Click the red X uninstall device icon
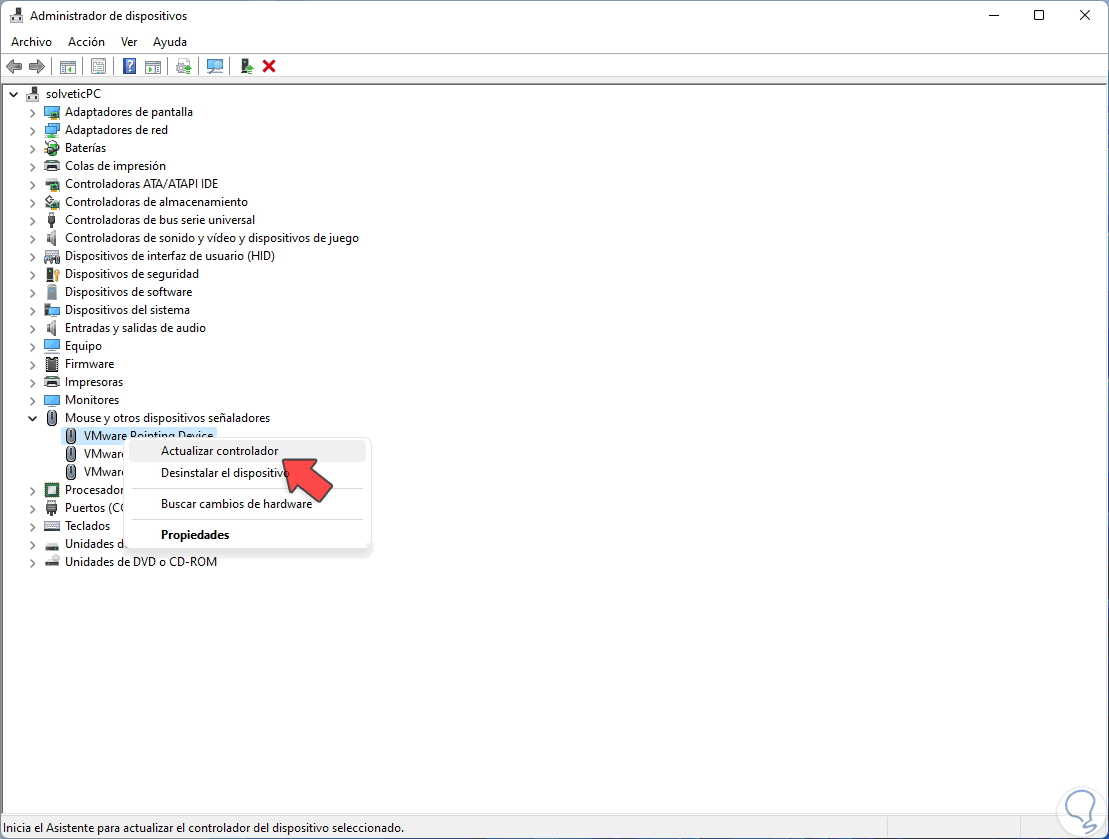The width and height of the screenshot is (1109, 839). 269,66
